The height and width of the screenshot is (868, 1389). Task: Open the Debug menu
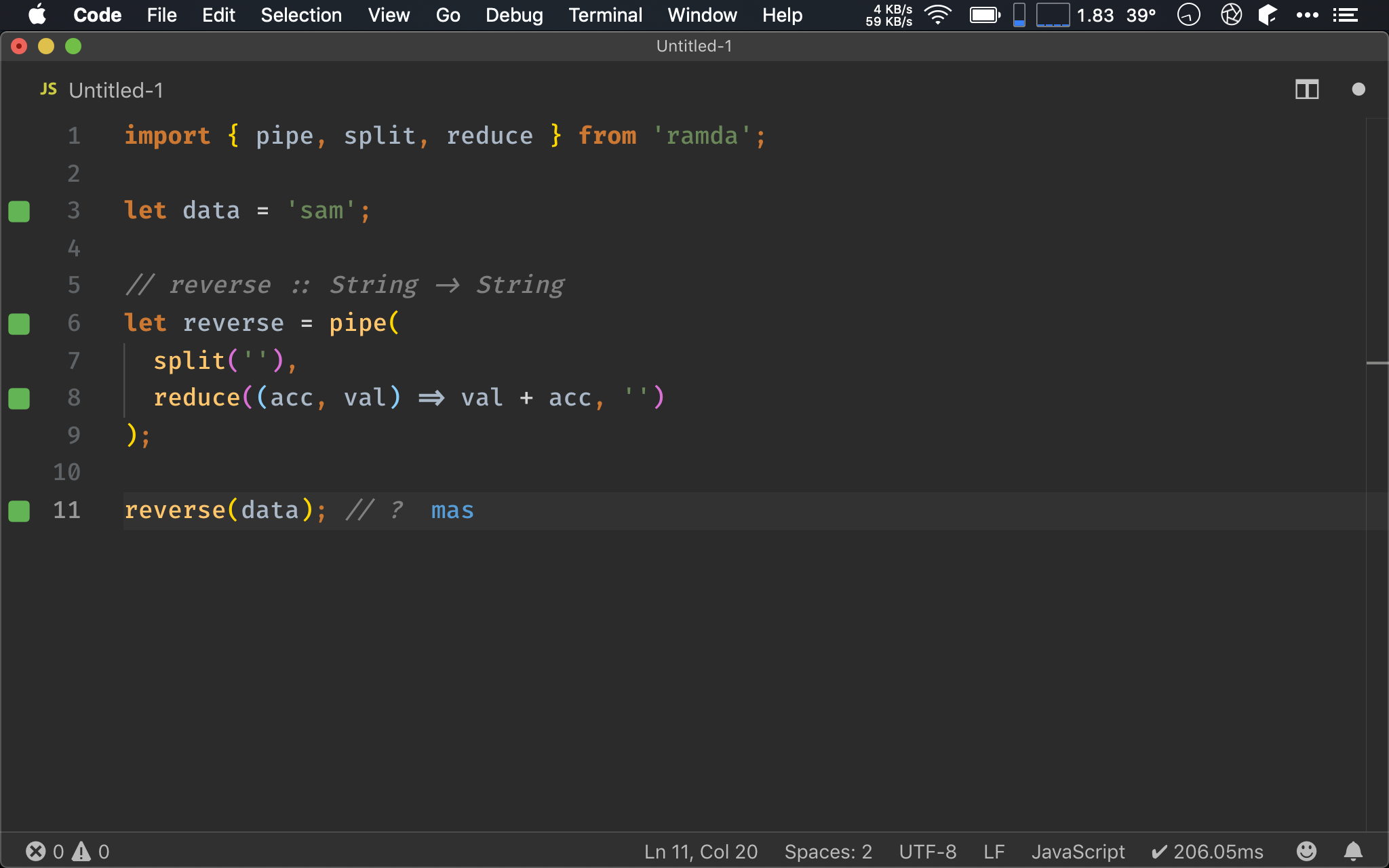pyautogui.click(x=514, y=15)
